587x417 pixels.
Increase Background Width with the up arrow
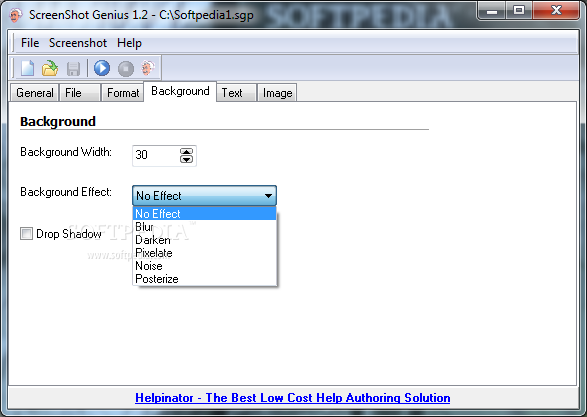pyautogui.click(x=186, y=151)
